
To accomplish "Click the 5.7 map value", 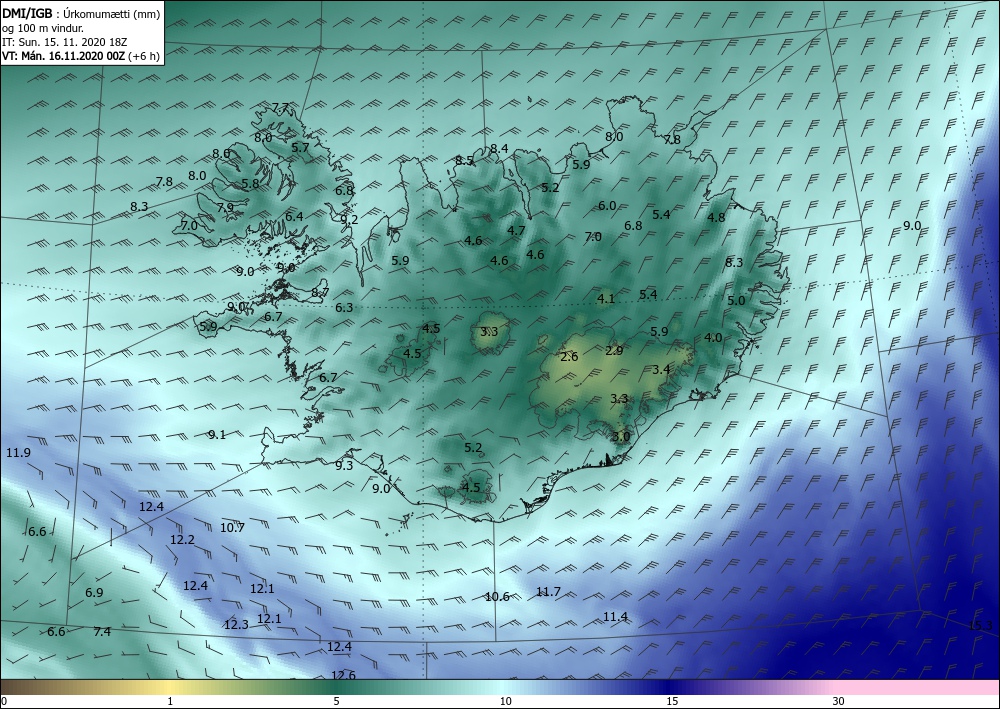I will 300,147.
